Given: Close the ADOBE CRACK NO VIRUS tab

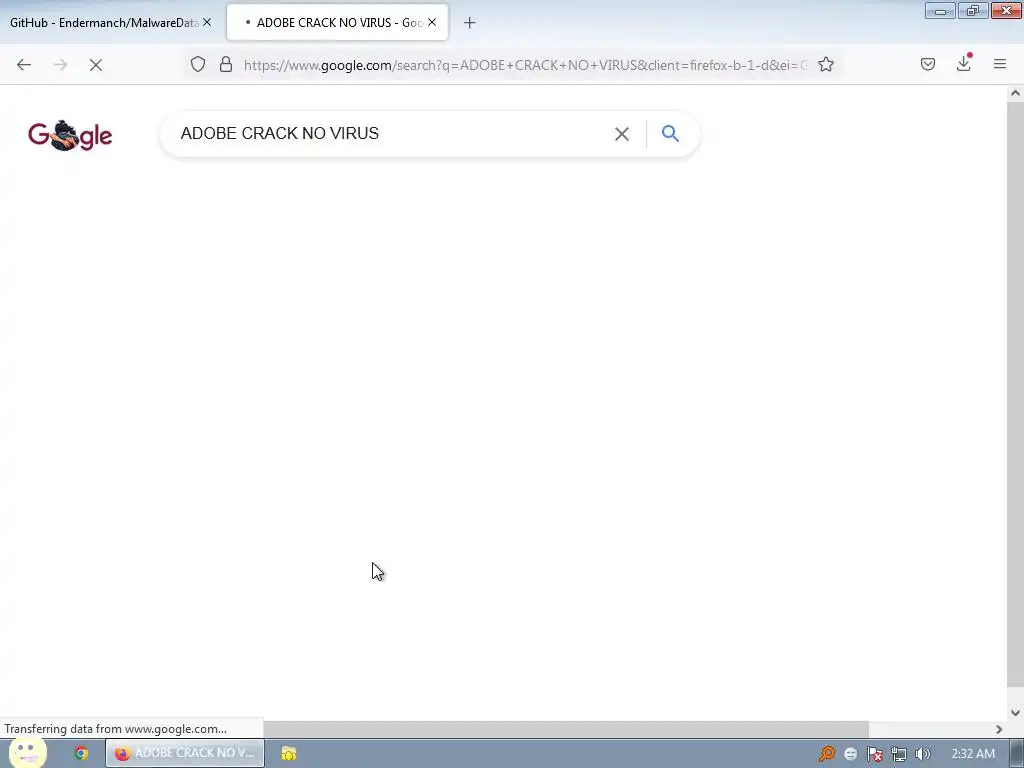Looking at the screenshot, I should 432,22.
